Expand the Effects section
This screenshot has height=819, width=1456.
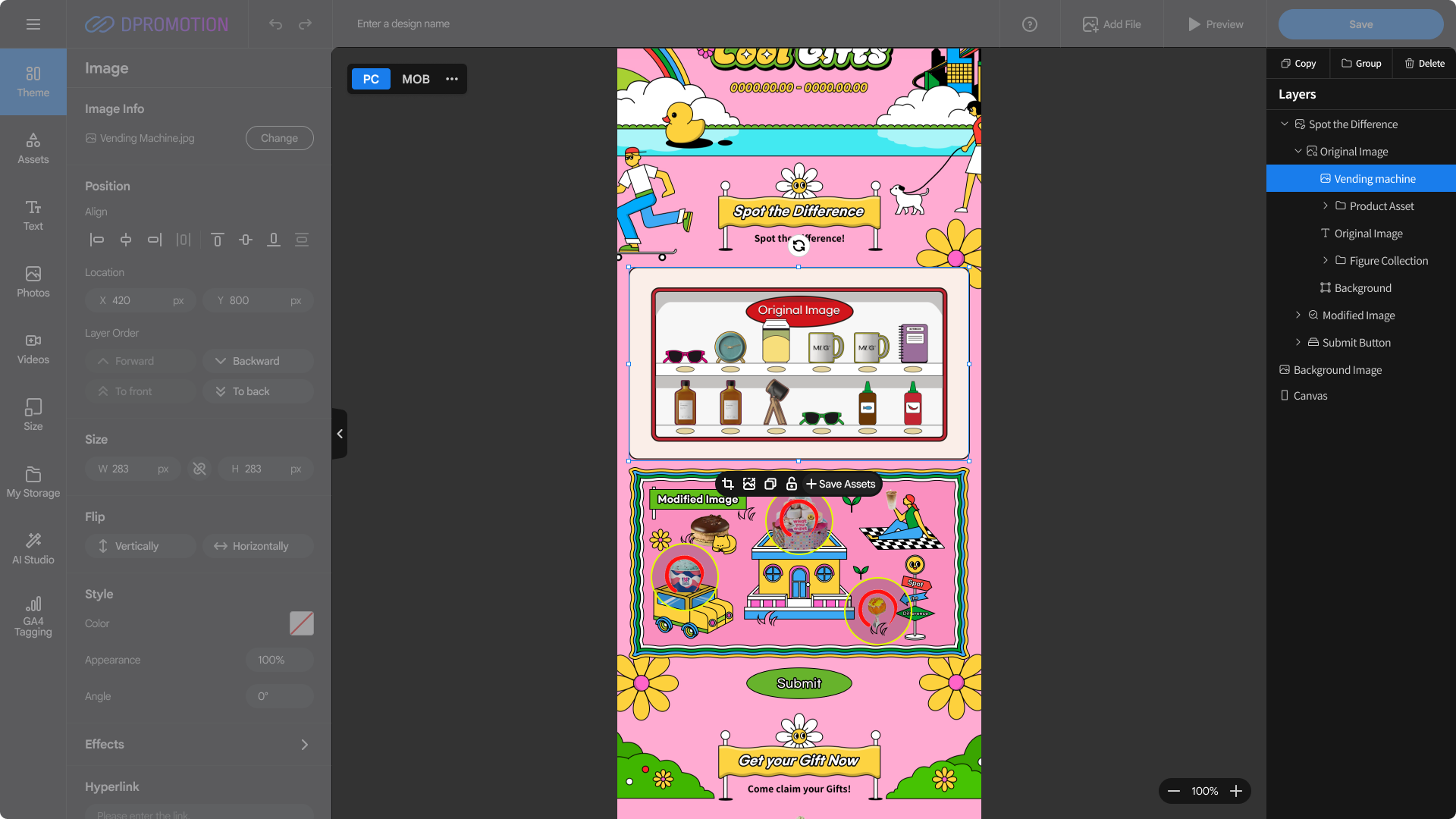click(304, 745)
